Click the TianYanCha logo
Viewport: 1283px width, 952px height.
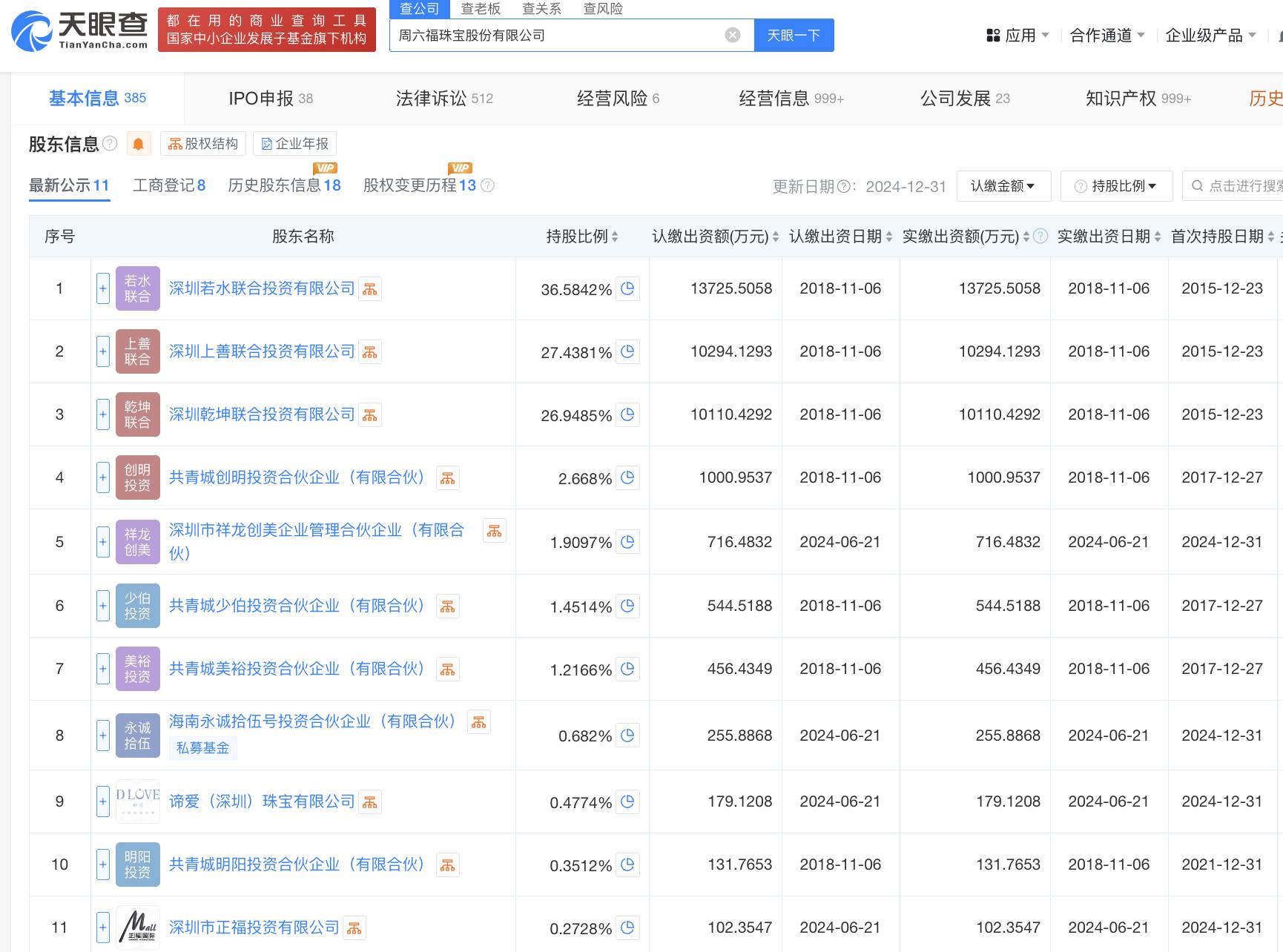(x=80, y=30)
